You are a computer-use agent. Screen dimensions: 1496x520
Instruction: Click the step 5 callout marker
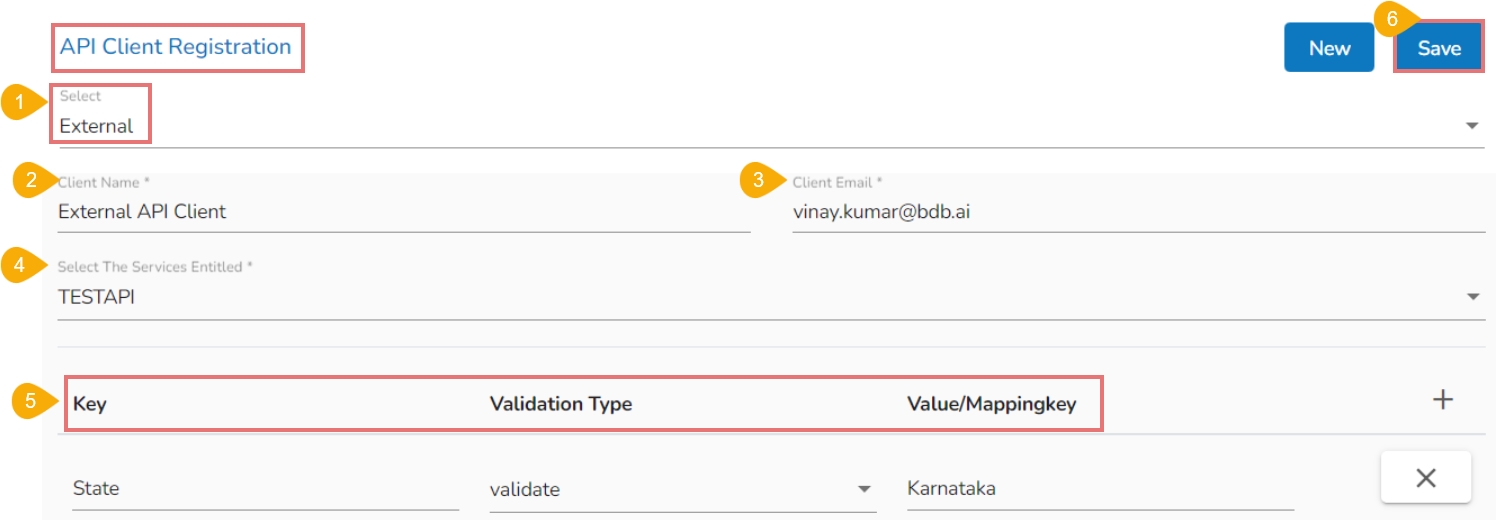(31, 402)
